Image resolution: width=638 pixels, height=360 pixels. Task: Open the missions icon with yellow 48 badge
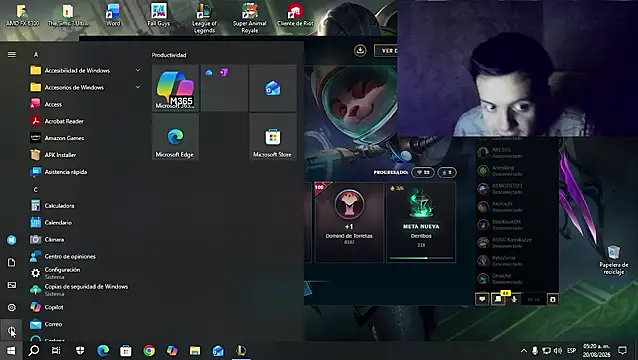pyautogui.click(x=498, y=299)
